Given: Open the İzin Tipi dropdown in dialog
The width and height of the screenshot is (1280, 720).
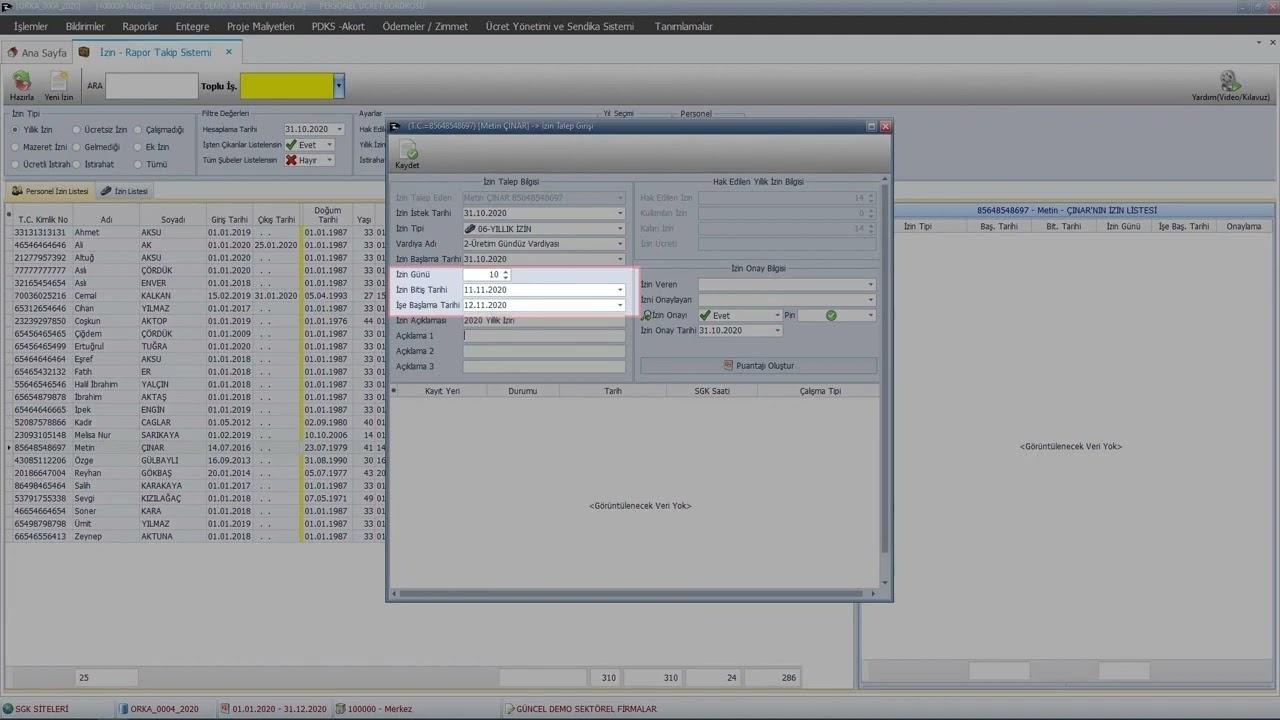Looking at the screenshot, I should point(620,229).
